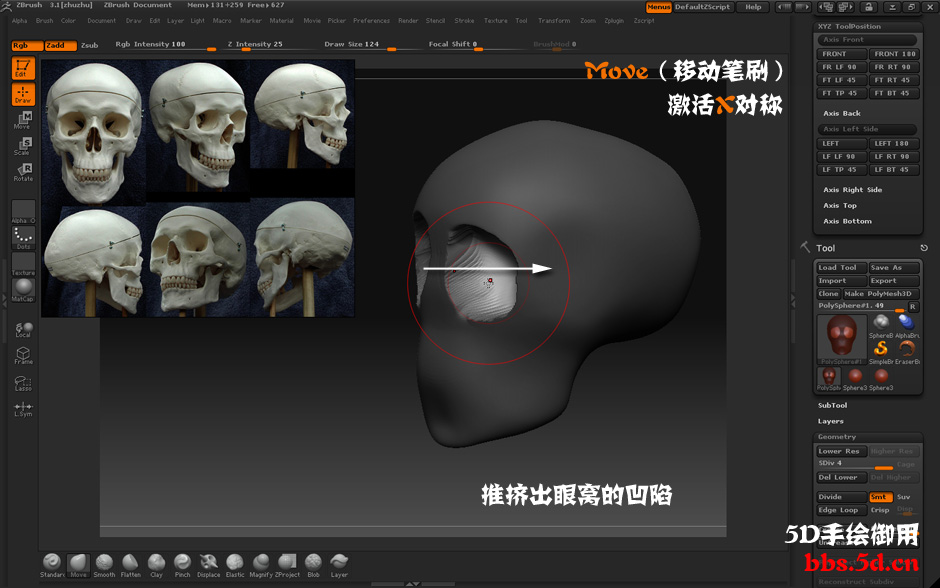This screenshot has width=940, height=588.
Task: Select the Flatten brush
Action: (x=130, y=565)
